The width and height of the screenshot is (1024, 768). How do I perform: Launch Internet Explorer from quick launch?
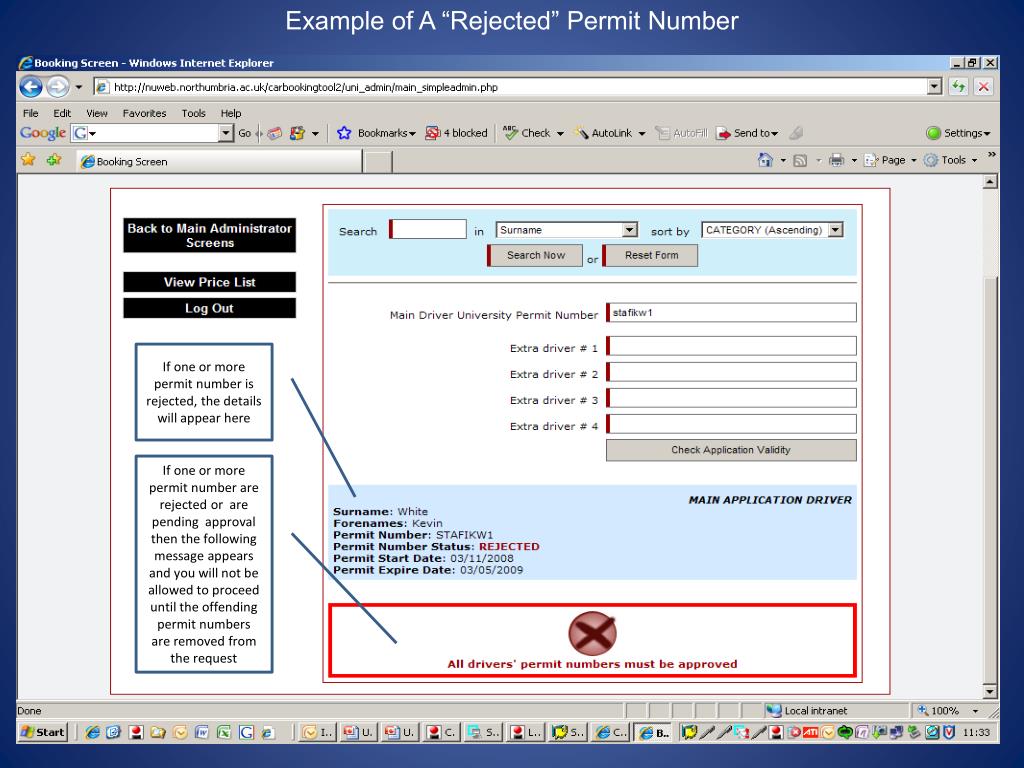pyautogui.click(x=92, y=733)
